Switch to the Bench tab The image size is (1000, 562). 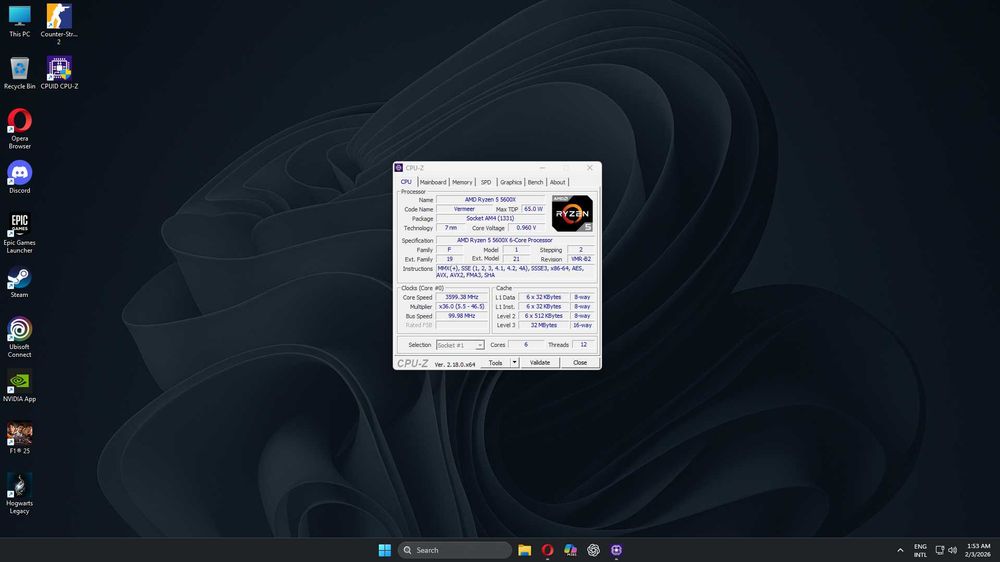pyautogui.click(x=535, y=182)
